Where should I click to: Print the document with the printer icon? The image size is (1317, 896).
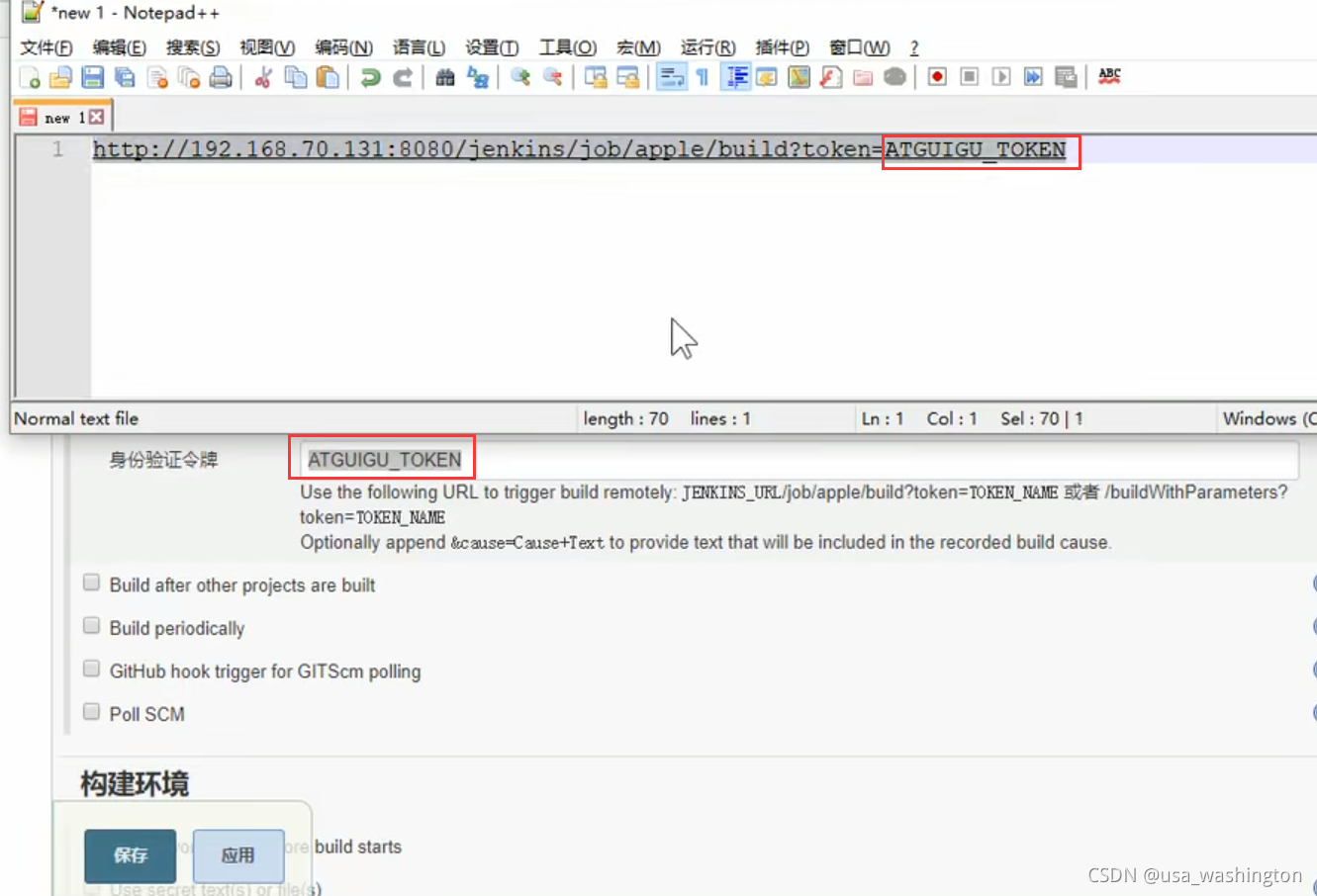click(x=221, y=77)
